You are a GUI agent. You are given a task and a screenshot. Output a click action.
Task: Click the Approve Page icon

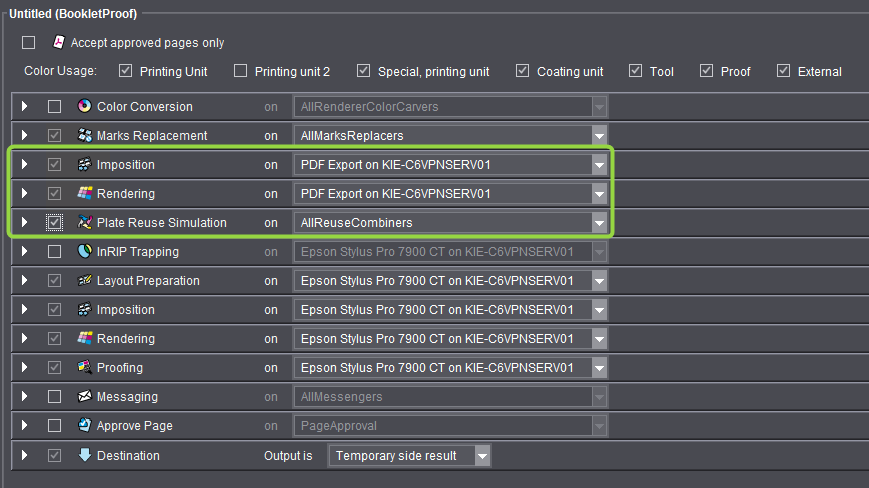pos(84,426)
